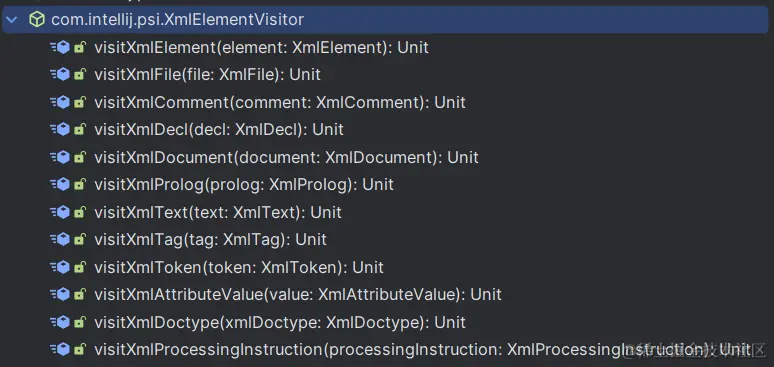The height and width of the screenshot is (367, 774).
Task: Select the visitXmlFile(file: XmlFile) entry
Action: [207, 75]
